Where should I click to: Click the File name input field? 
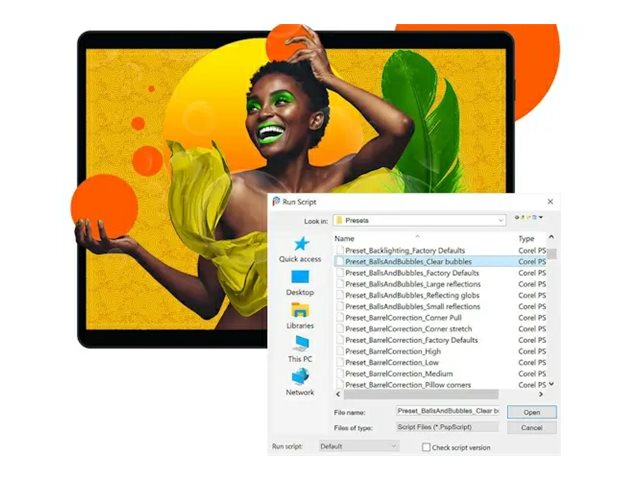(447, 411)
